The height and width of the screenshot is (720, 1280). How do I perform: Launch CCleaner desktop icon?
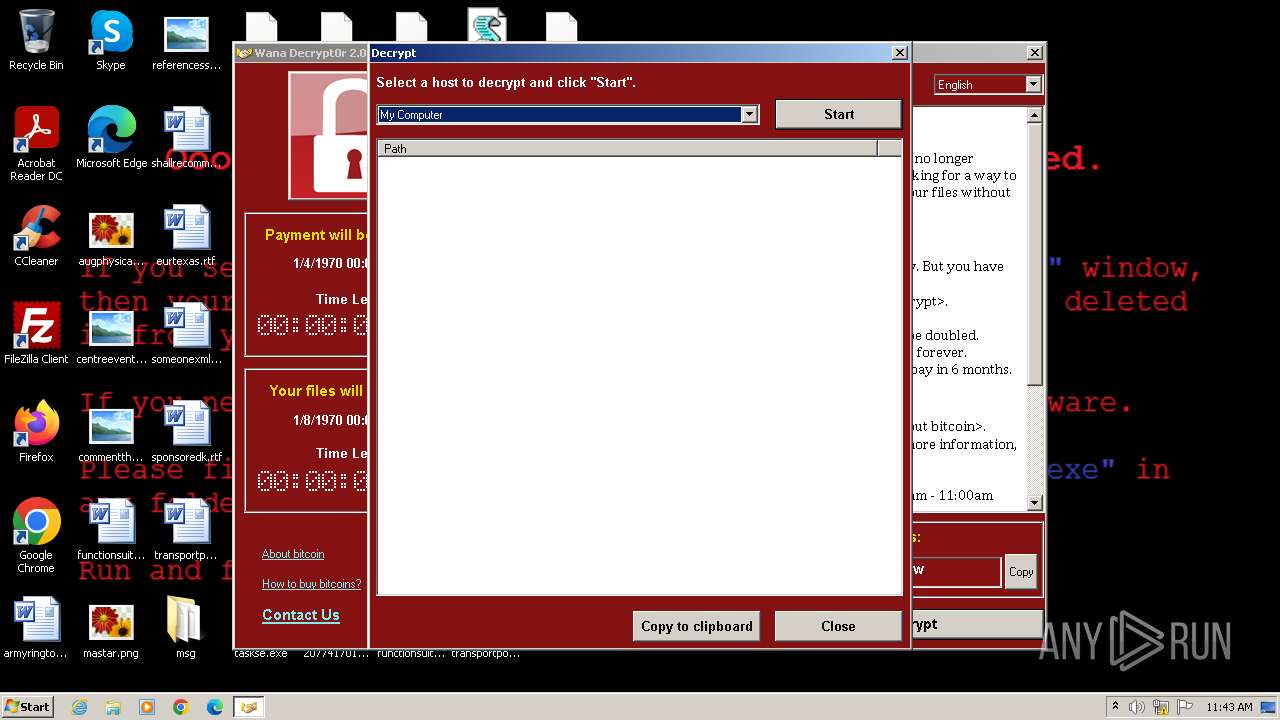pyautogui.click(x=36, y=235)
